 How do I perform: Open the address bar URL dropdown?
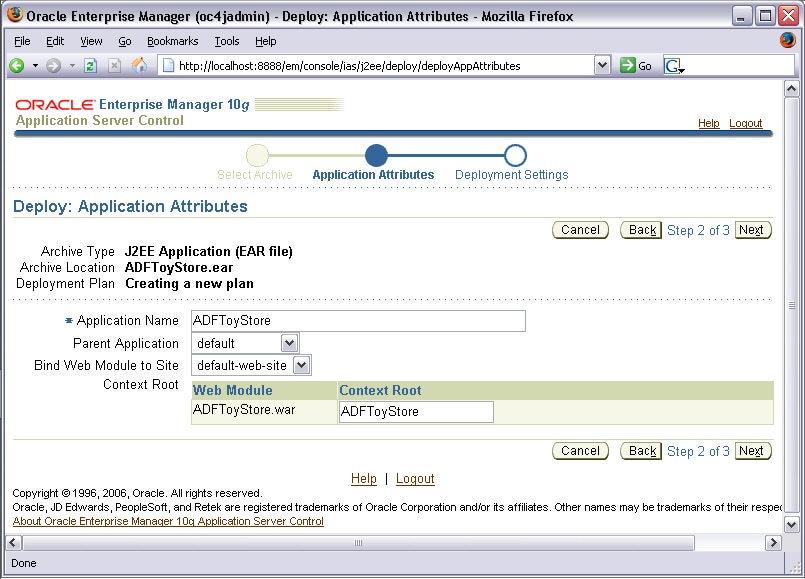point(603,65)
